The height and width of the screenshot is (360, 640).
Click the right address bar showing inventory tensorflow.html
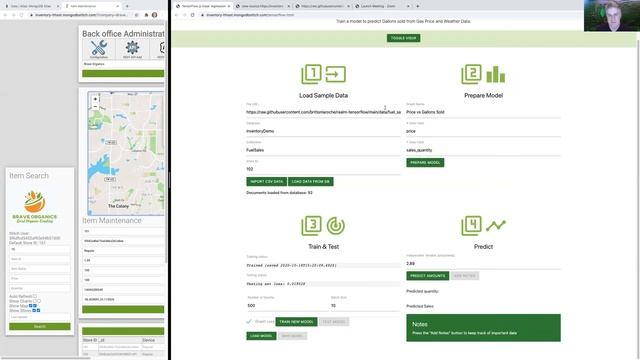pyautogui.click(x=250, y=15)
